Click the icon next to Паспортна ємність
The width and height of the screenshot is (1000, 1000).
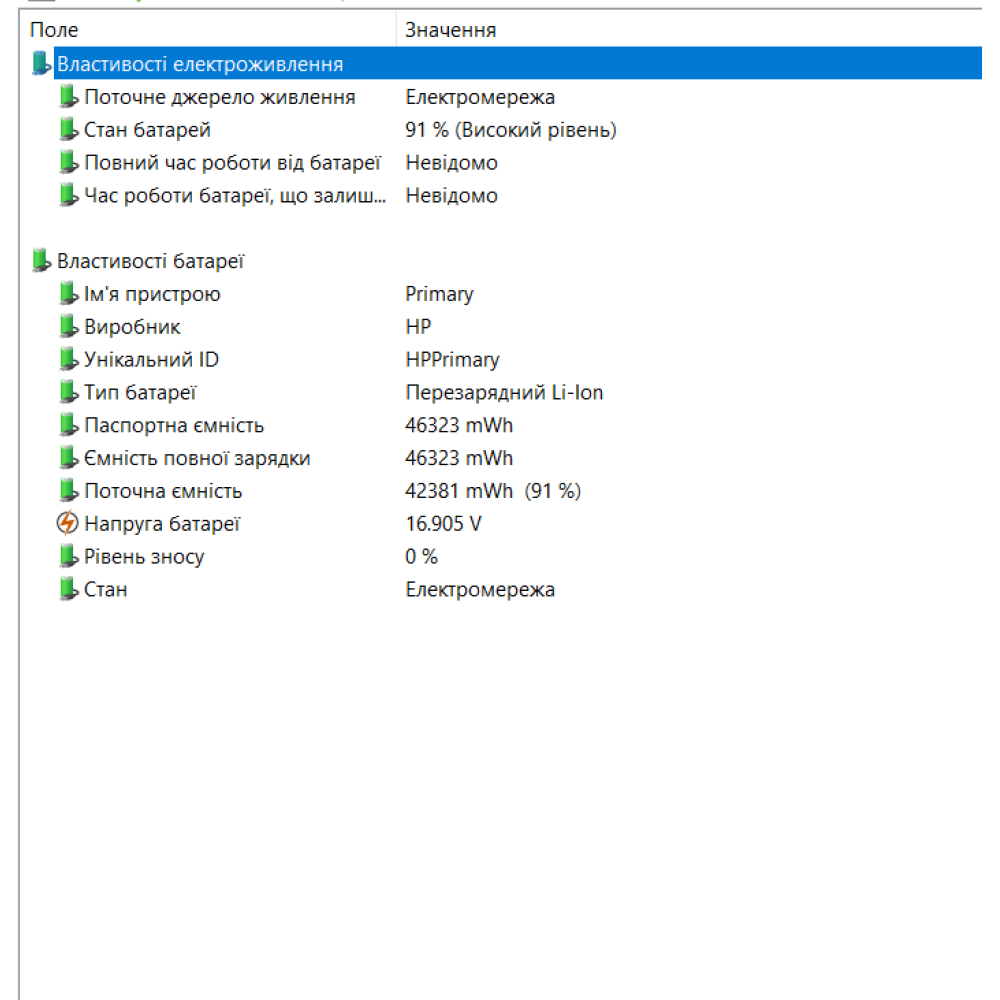[x=68, y=425]
